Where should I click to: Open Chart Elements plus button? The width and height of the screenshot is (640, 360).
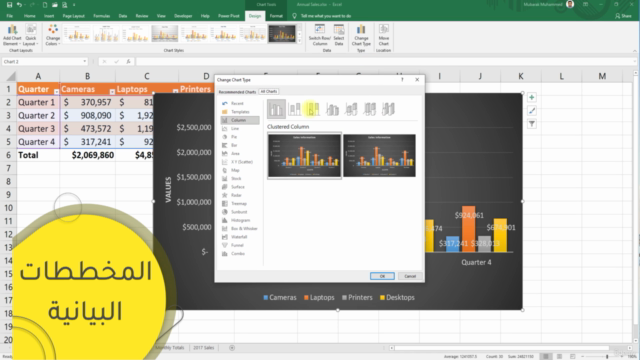click(x=531, y=97)
